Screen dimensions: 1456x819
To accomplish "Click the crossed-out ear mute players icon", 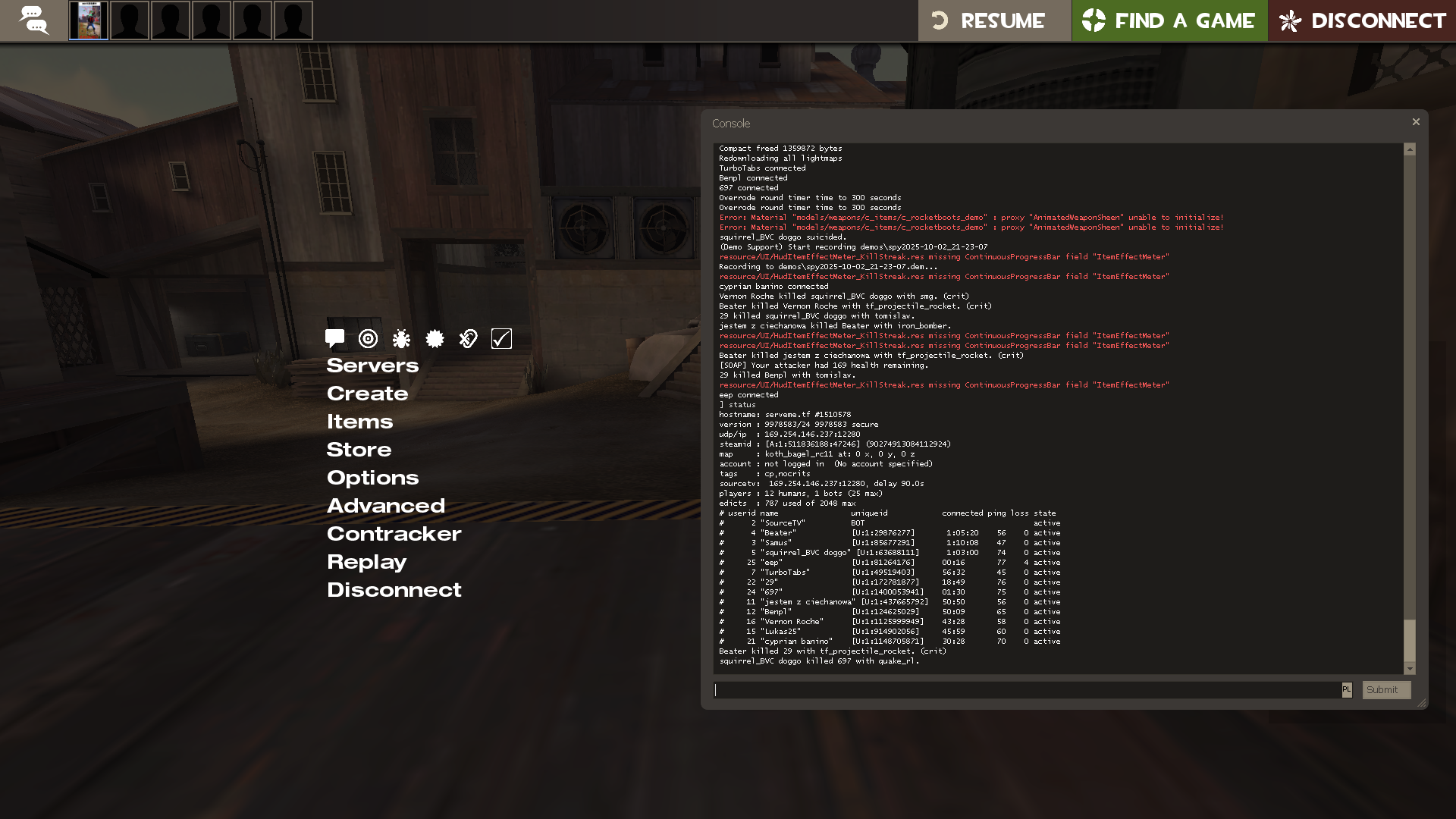I will [468, 338].
